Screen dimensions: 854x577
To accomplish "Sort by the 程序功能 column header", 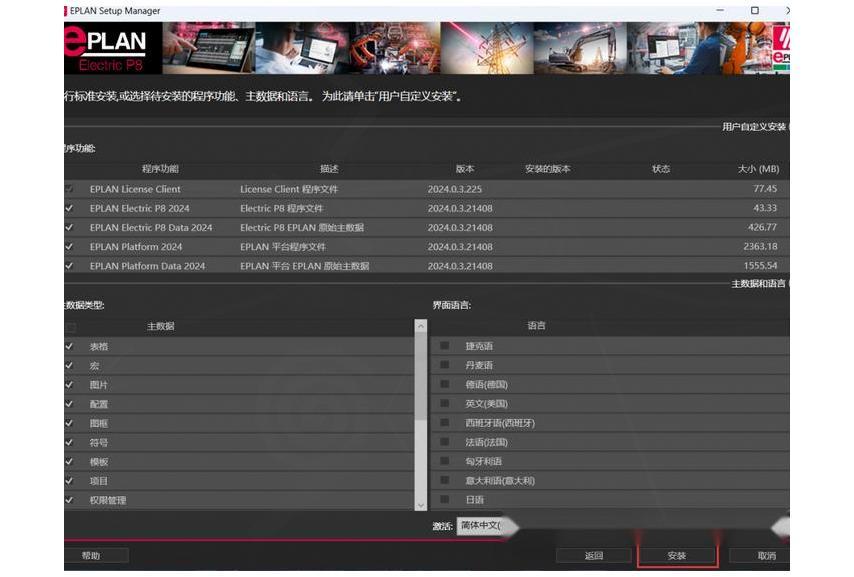I will [x=160, y=169].
